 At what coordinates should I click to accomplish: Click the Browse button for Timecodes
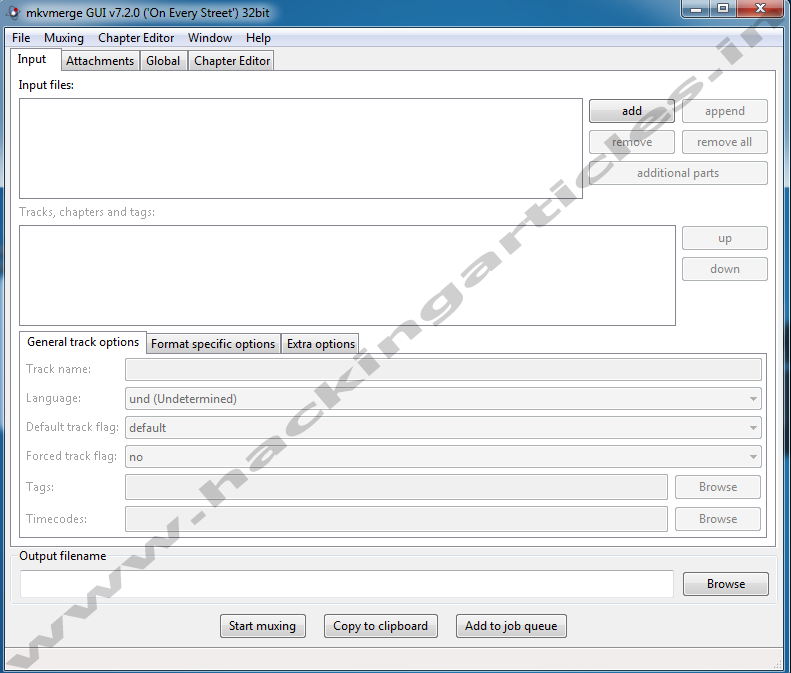(x=718, y=519)
